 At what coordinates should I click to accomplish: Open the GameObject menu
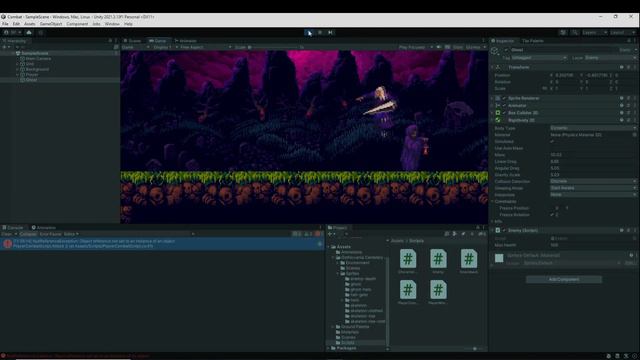click(51, 24)
